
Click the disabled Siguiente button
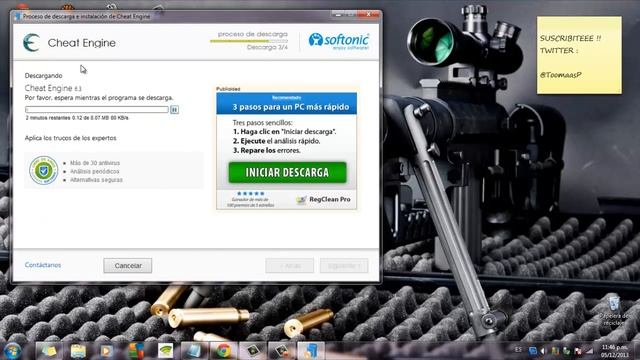(344, 266)
